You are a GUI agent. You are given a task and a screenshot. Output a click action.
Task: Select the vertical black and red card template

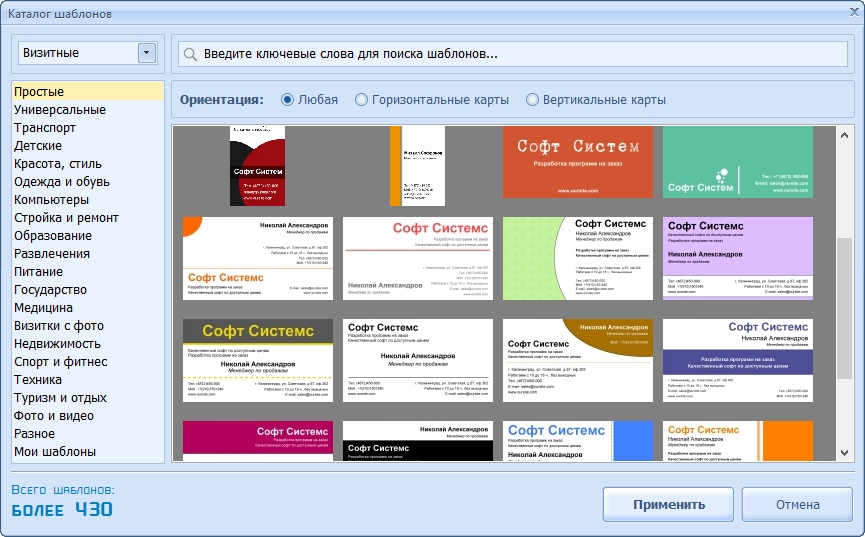point(257,164)
